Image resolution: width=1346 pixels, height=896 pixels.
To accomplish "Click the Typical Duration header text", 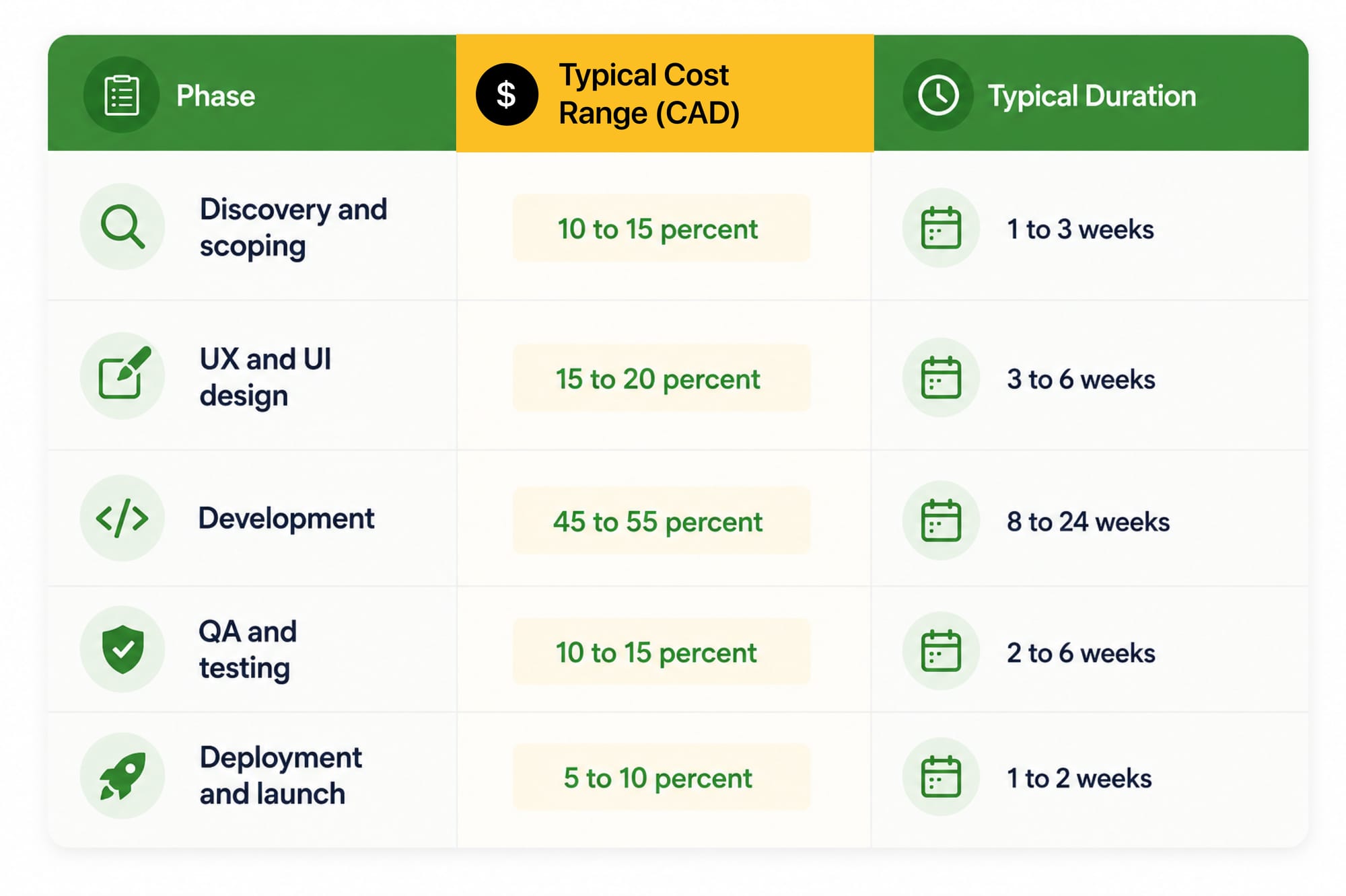I will point(1092,96).
